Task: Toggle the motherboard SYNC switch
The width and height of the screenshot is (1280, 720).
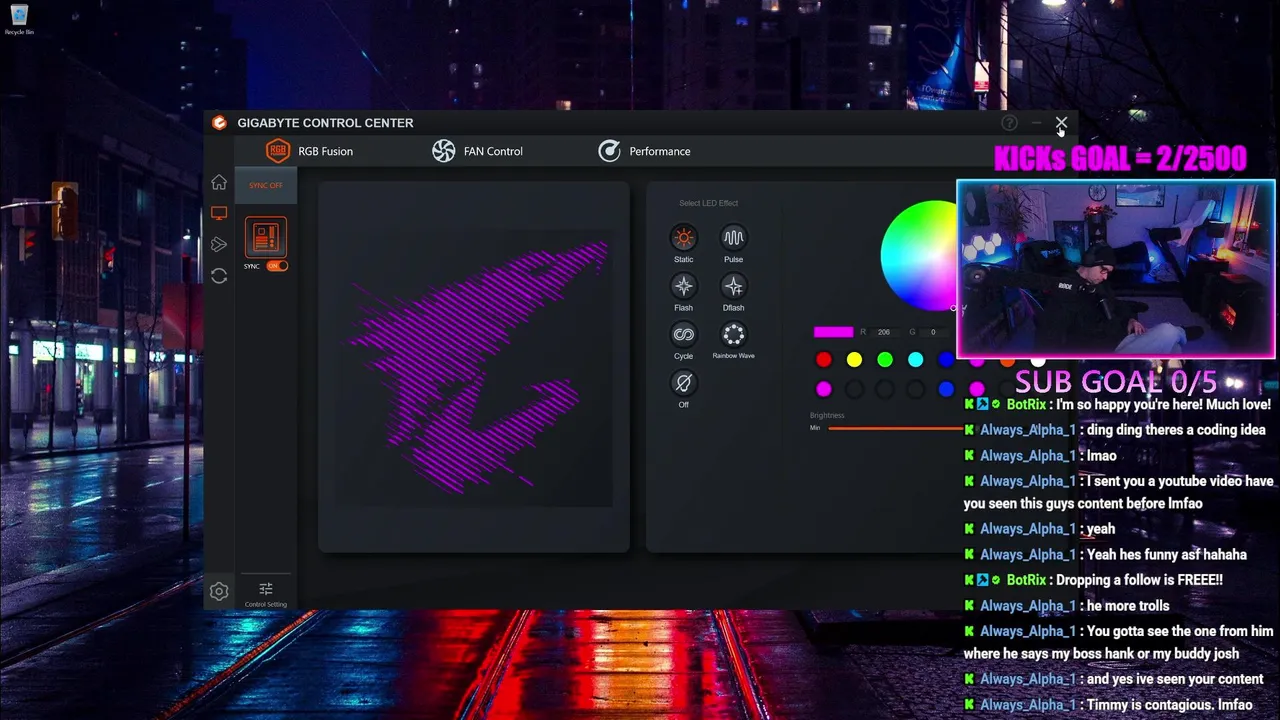Action: pos(277,266)
